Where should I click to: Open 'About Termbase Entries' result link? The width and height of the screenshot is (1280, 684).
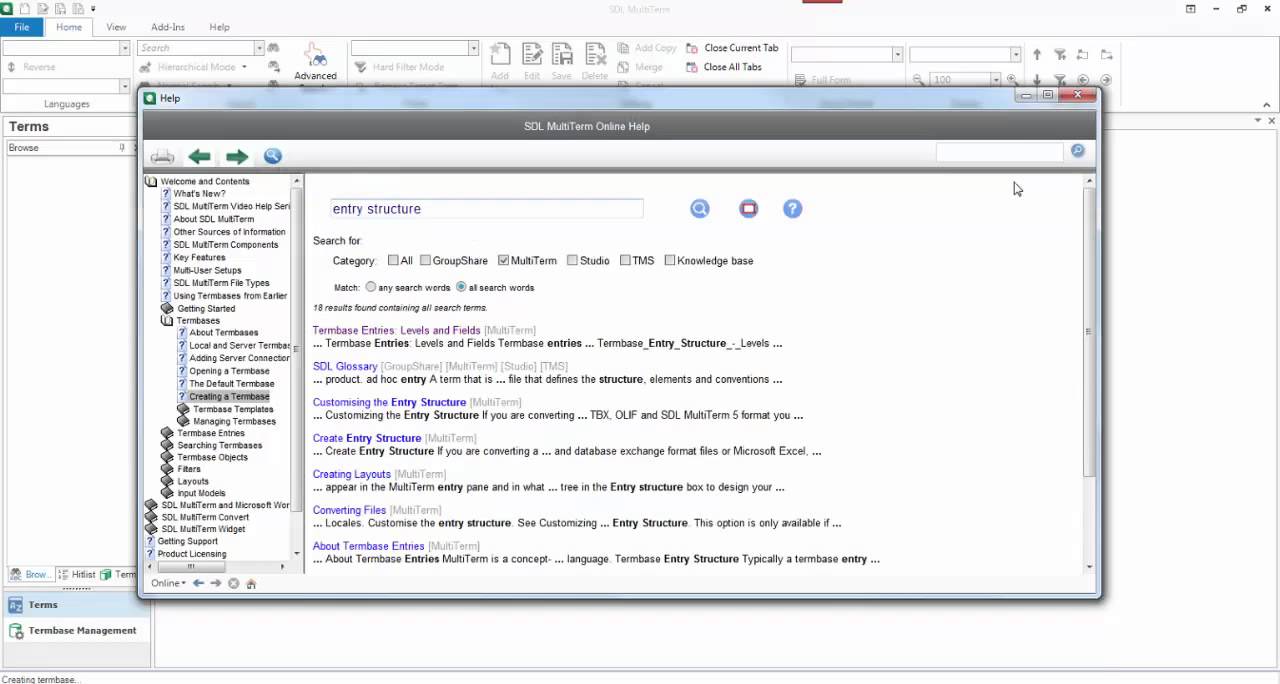368,546
